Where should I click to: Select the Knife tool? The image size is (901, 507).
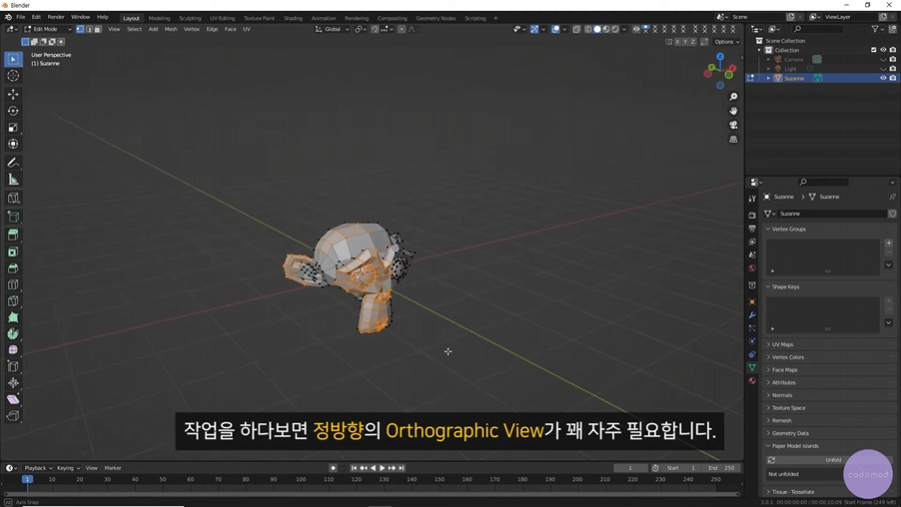[13, 301]
